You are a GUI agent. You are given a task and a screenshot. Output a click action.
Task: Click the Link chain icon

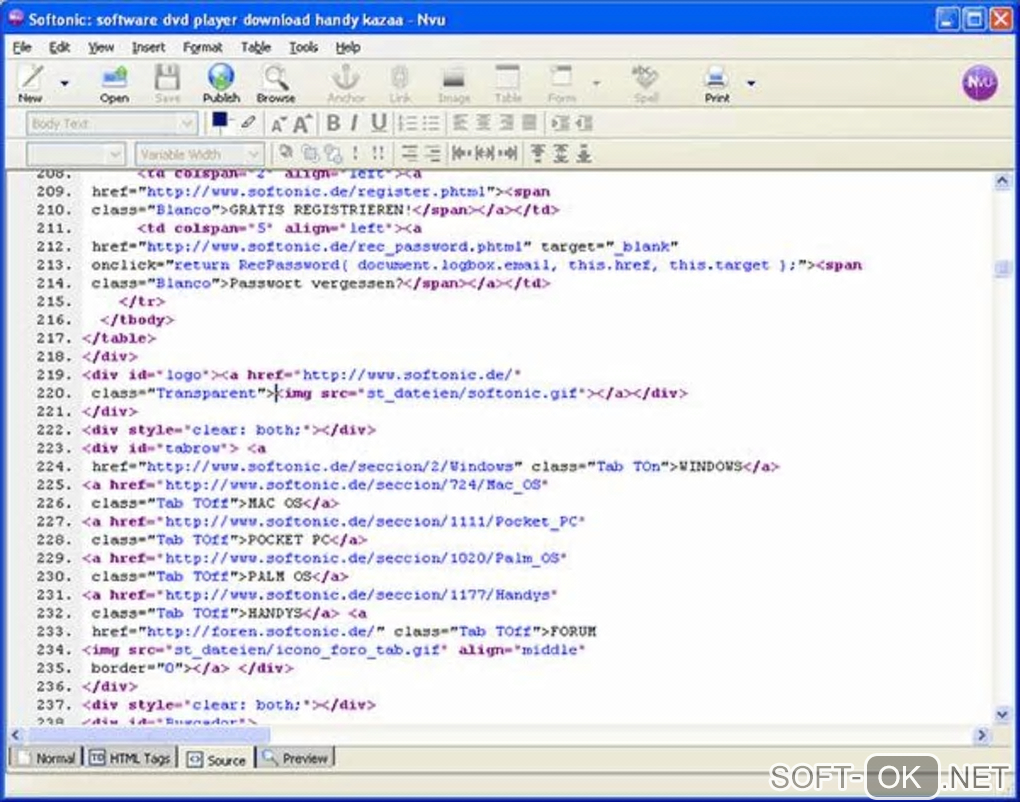point(400,83)
